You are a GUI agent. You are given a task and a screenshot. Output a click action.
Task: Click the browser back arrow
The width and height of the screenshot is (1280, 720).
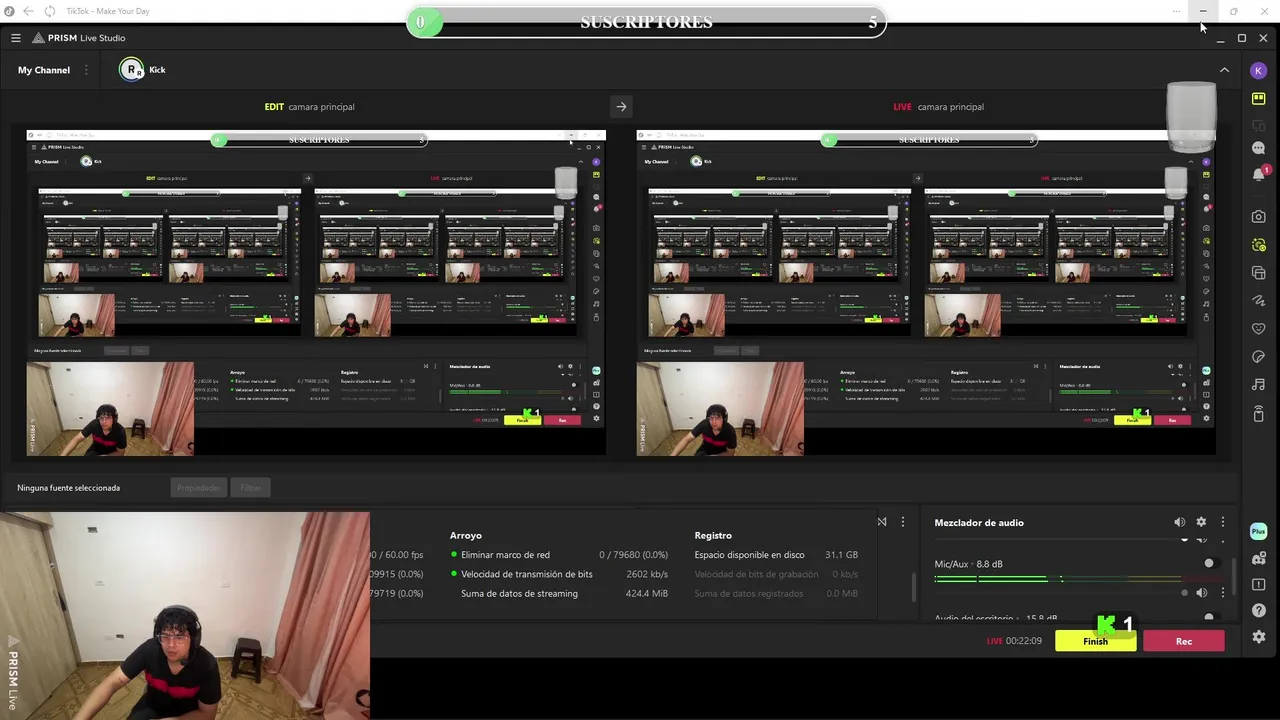[x=28, y=11]
